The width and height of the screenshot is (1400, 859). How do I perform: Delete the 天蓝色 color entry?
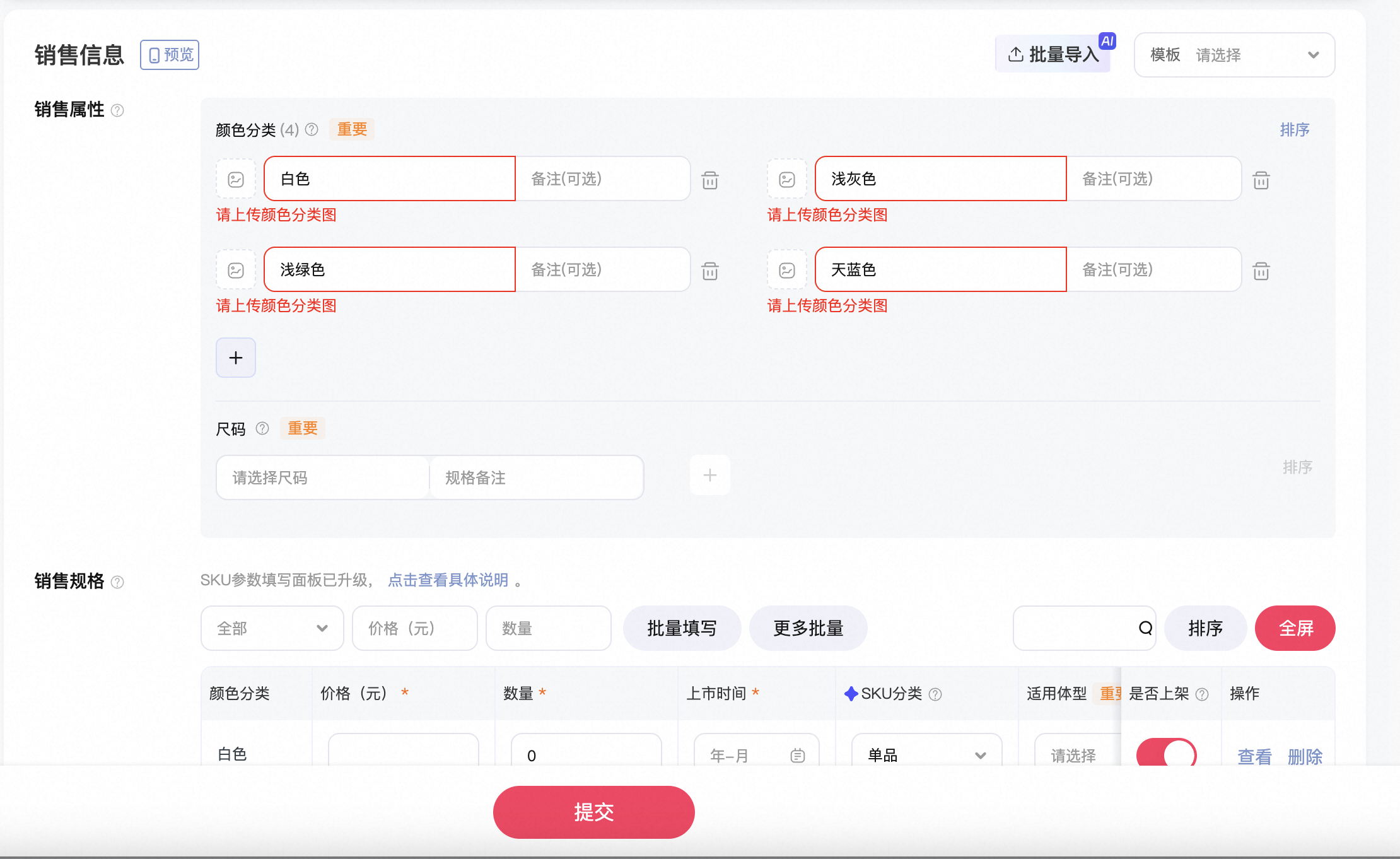[x=1261, y=271]
